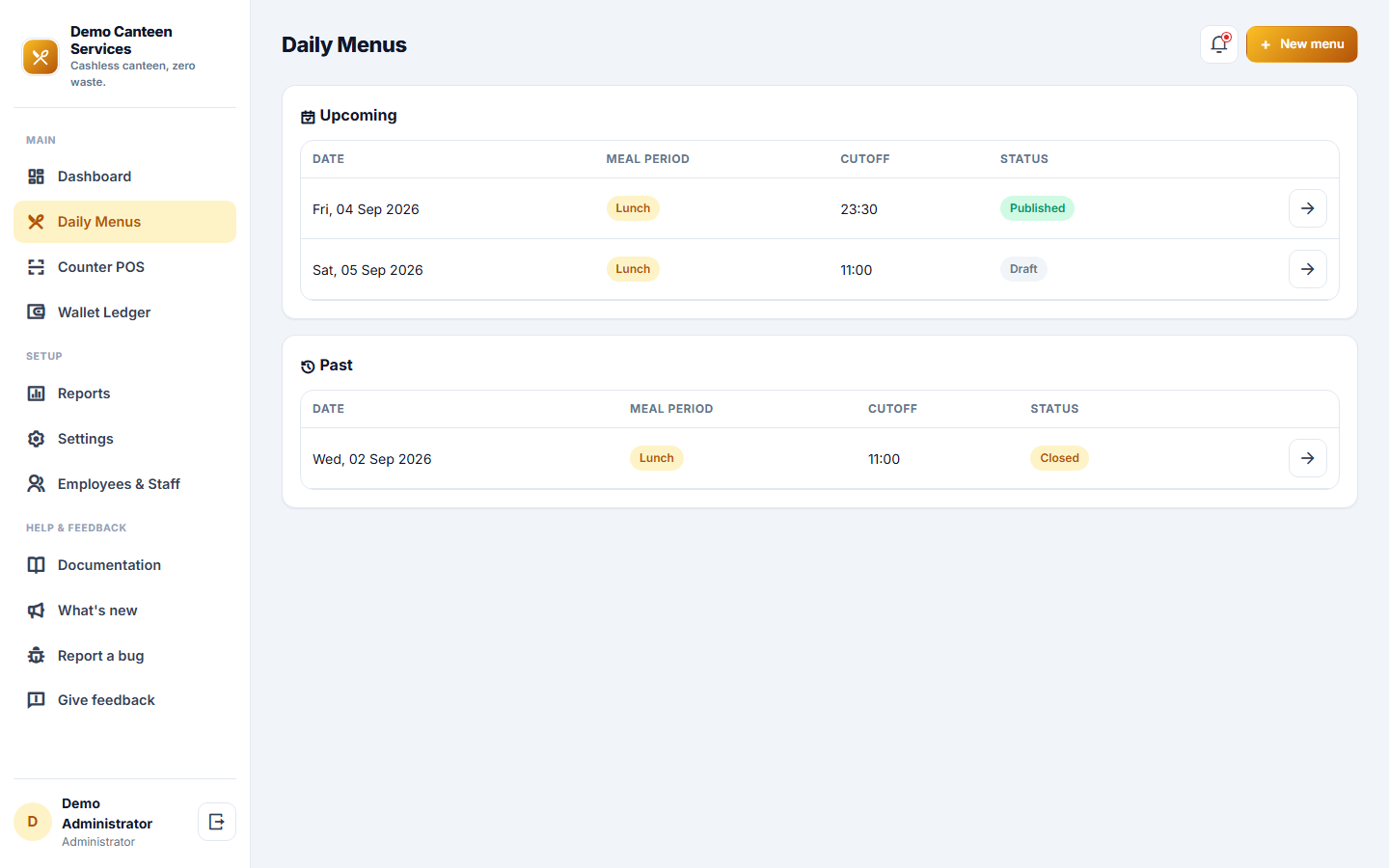This screenshot has height=868, width=1389.
Task: Click the What's new megaphone icon
Action: (37, 610)
